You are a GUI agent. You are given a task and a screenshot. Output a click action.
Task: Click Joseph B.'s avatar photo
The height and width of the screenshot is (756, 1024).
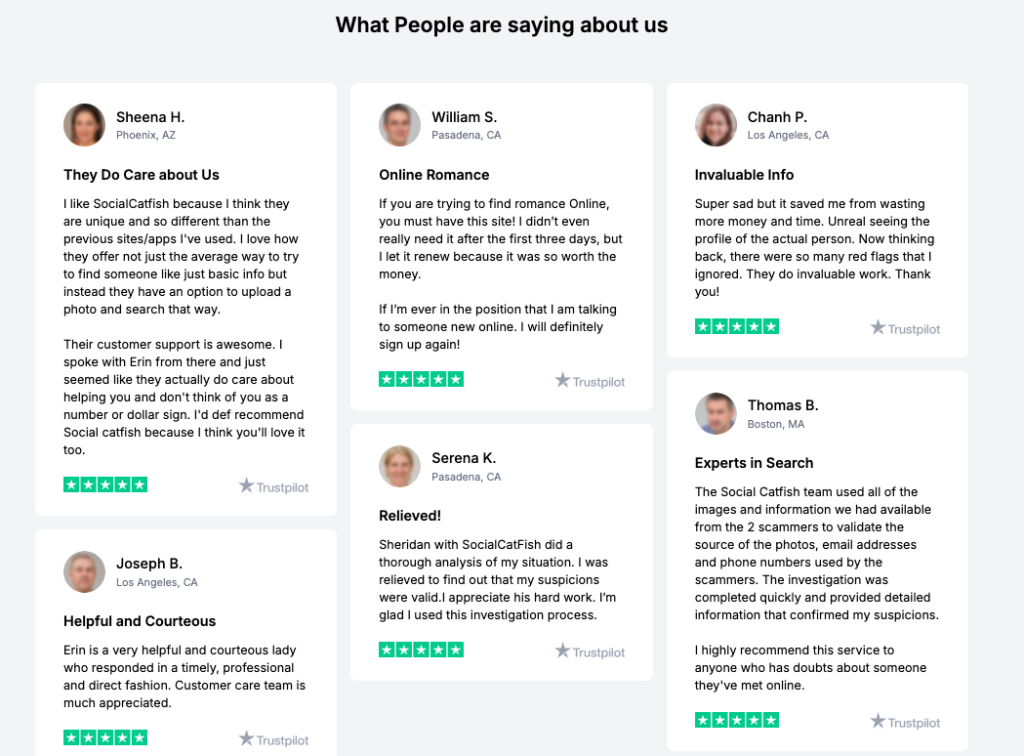[84, 572]
